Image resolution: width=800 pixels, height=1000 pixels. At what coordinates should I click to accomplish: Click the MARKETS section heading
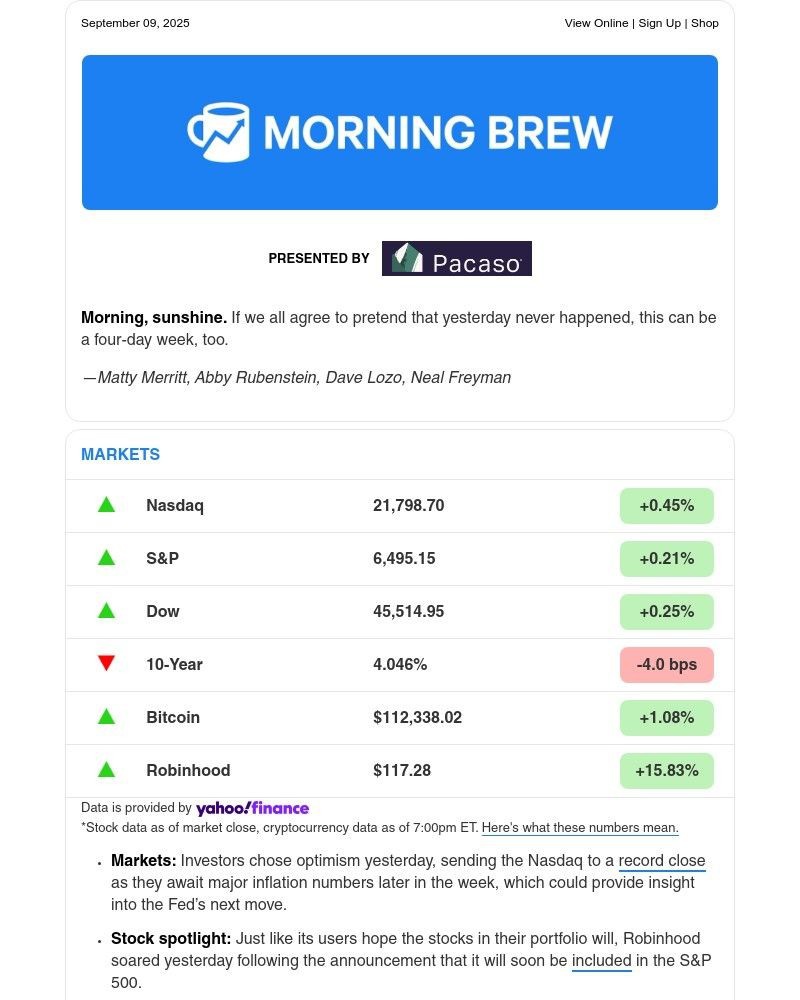click(x=121, y=454)
